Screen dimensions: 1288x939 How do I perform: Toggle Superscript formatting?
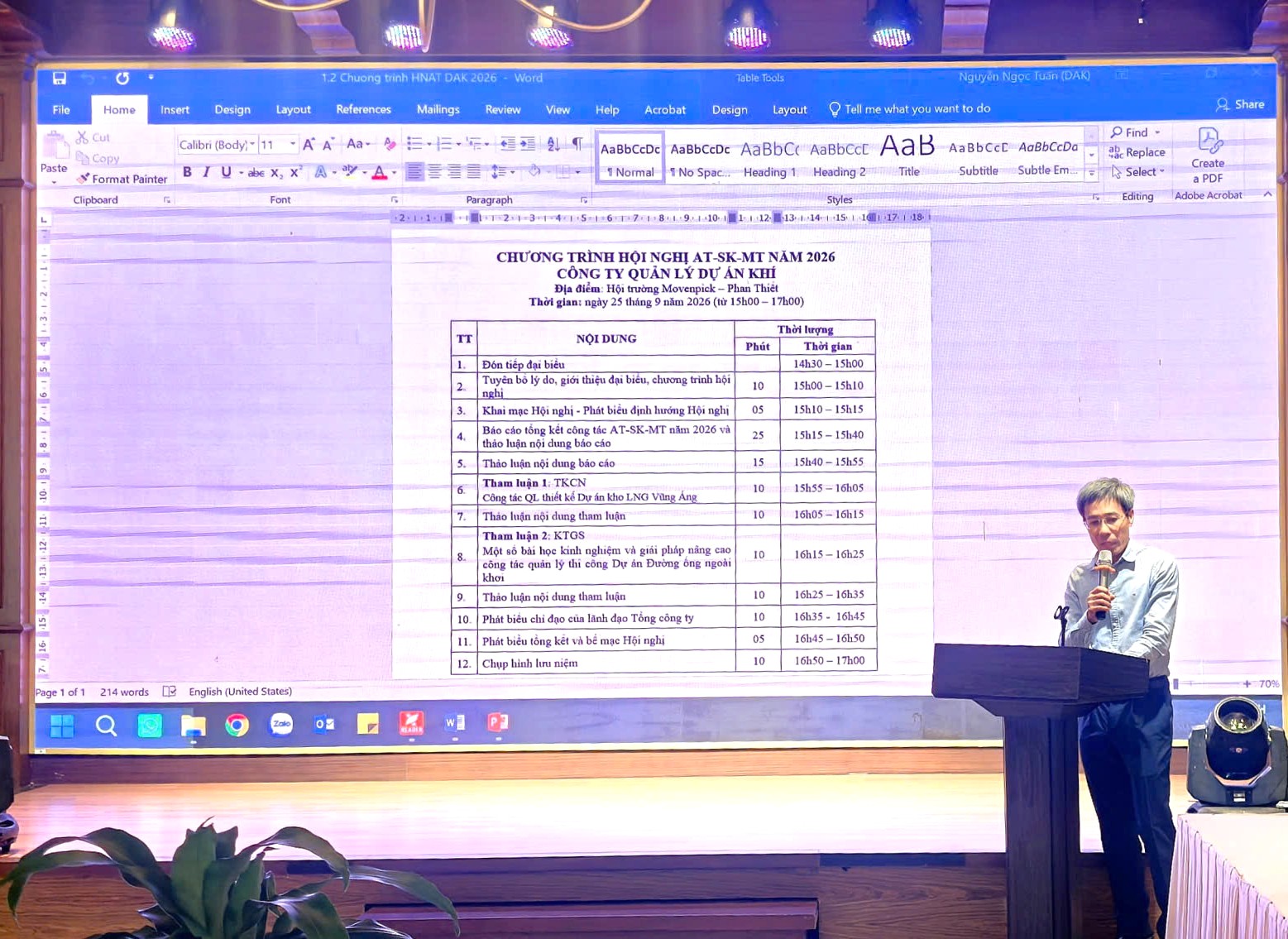pos(295,172)
